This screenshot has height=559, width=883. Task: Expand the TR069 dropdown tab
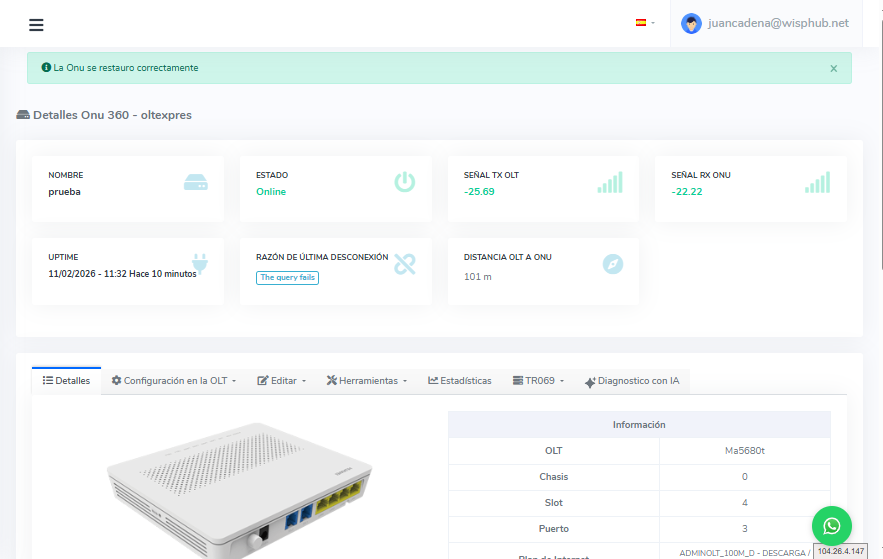click(539, 381)
